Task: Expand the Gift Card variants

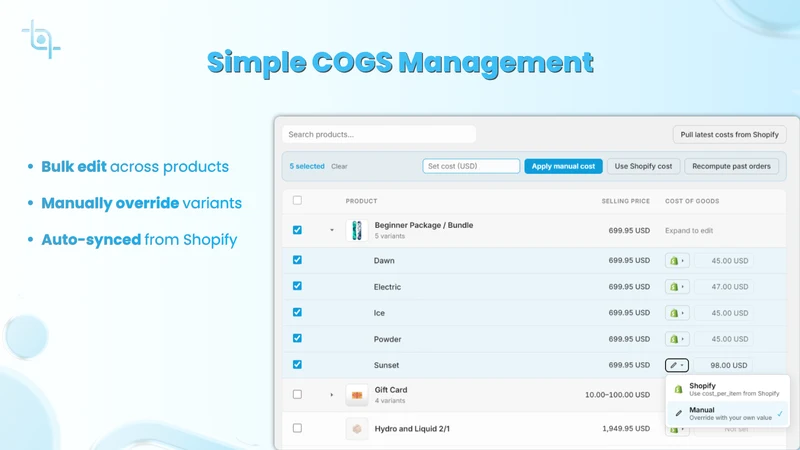Action: point(332,395)
